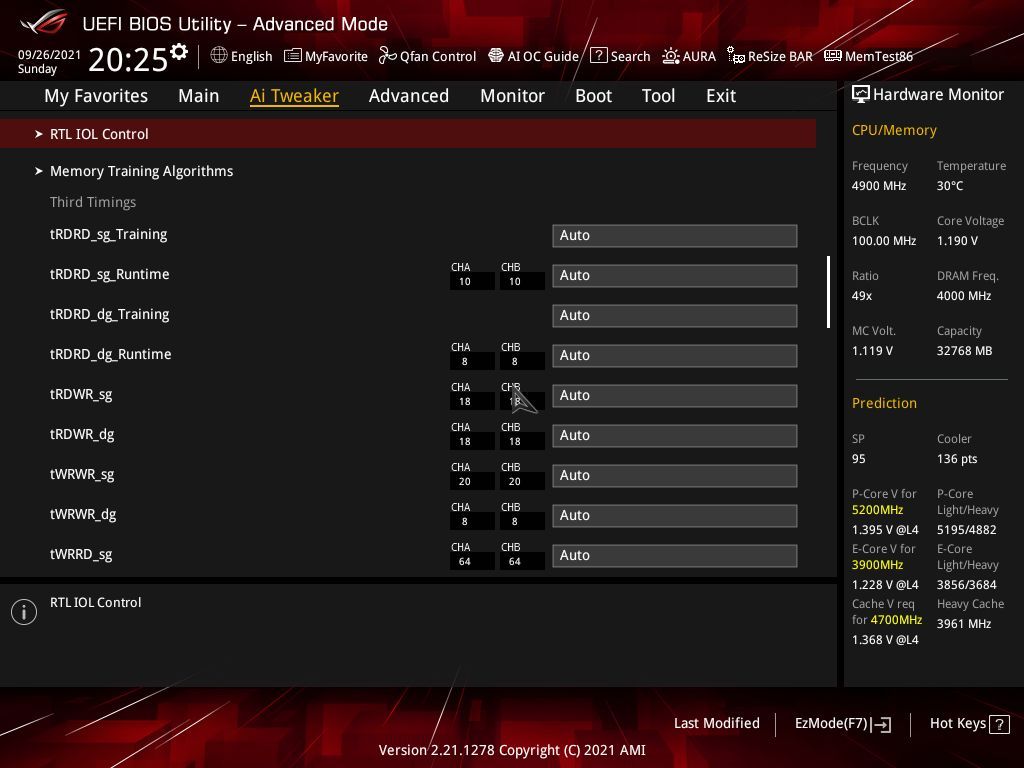Screen dimensions: 1024x768
Task: Click the tWRWR_dg label
Action: (x=83, y=515)
